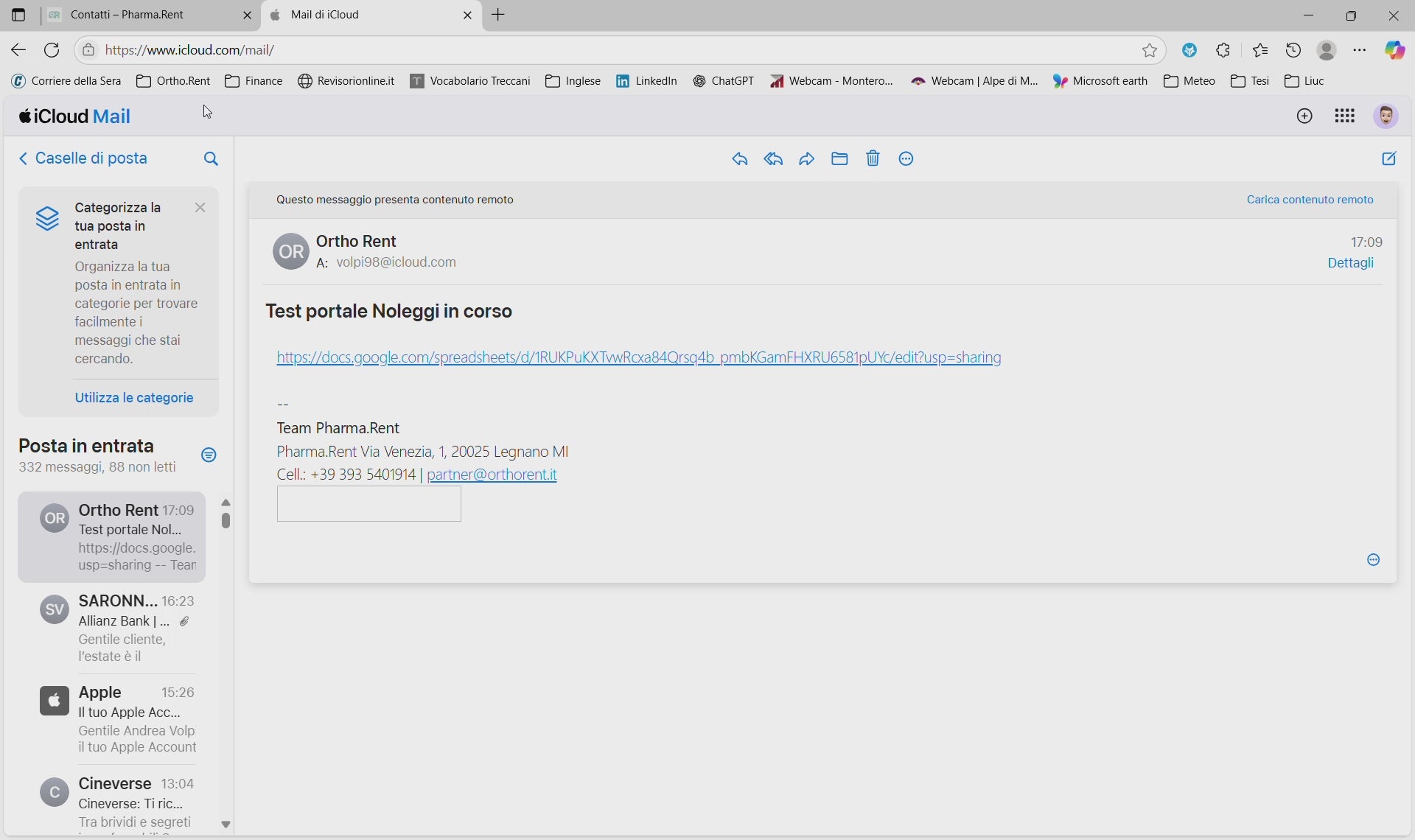This screenshot has width=1415, height=840.
Task: Open more actions in message toolbar
Action: tap(906, 159)
